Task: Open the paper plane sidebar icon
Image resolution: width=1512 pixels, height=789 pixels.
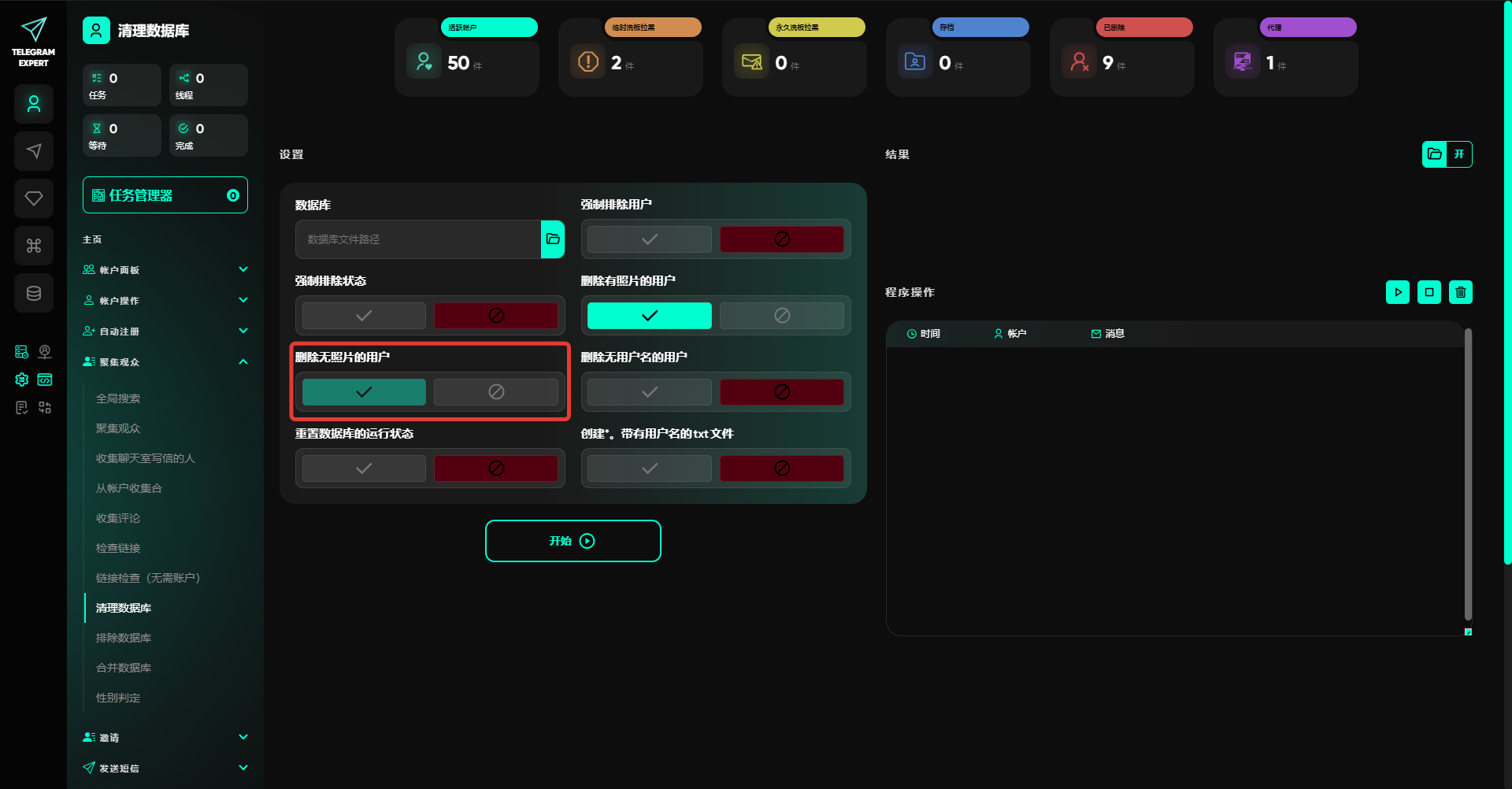Action: click(x=34, y=151)
